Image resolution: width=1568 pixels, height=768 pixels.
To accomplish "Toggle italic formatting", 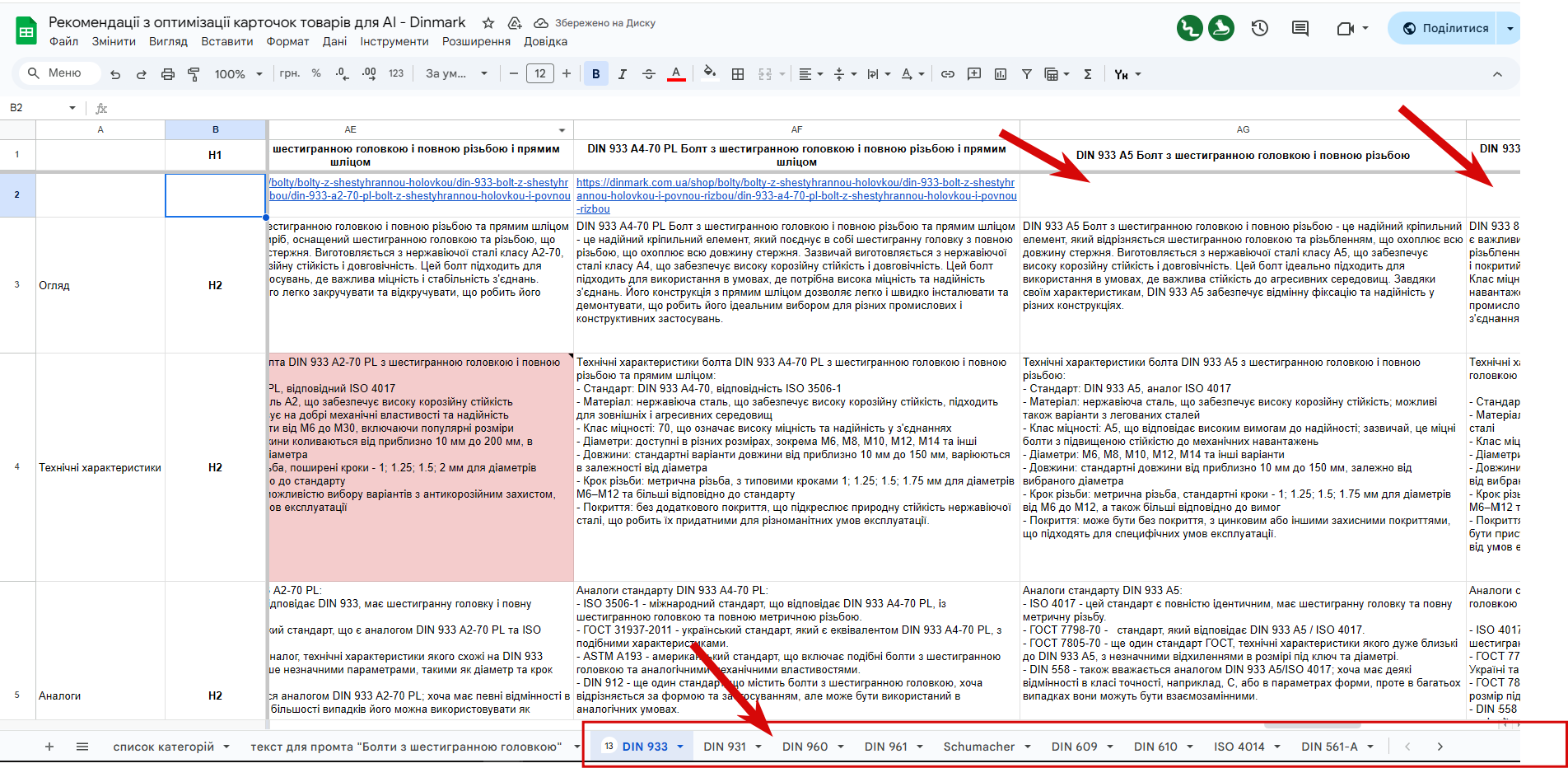I will click(x=623, y=74).
